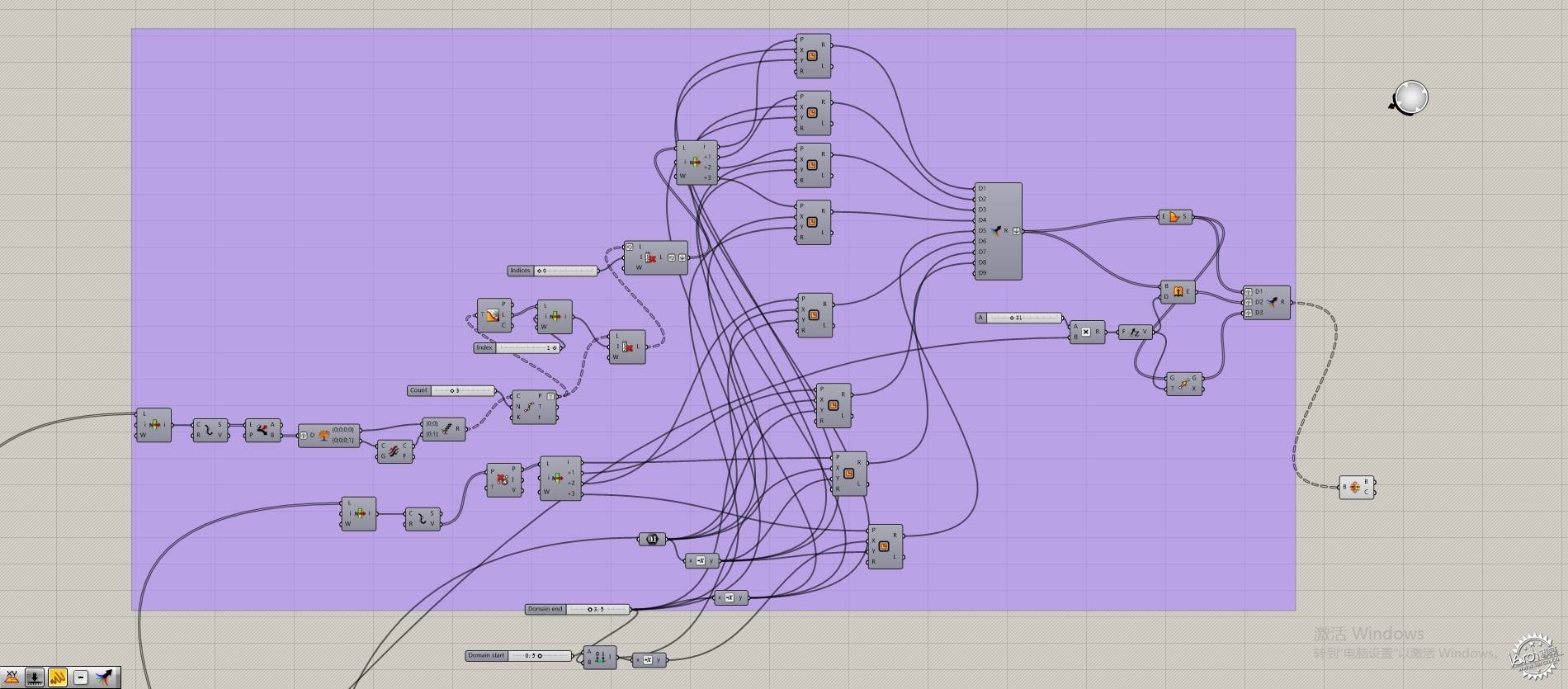Select the Move component with G T inputs
The image size is (1568, 689).
coord(1183,384)
